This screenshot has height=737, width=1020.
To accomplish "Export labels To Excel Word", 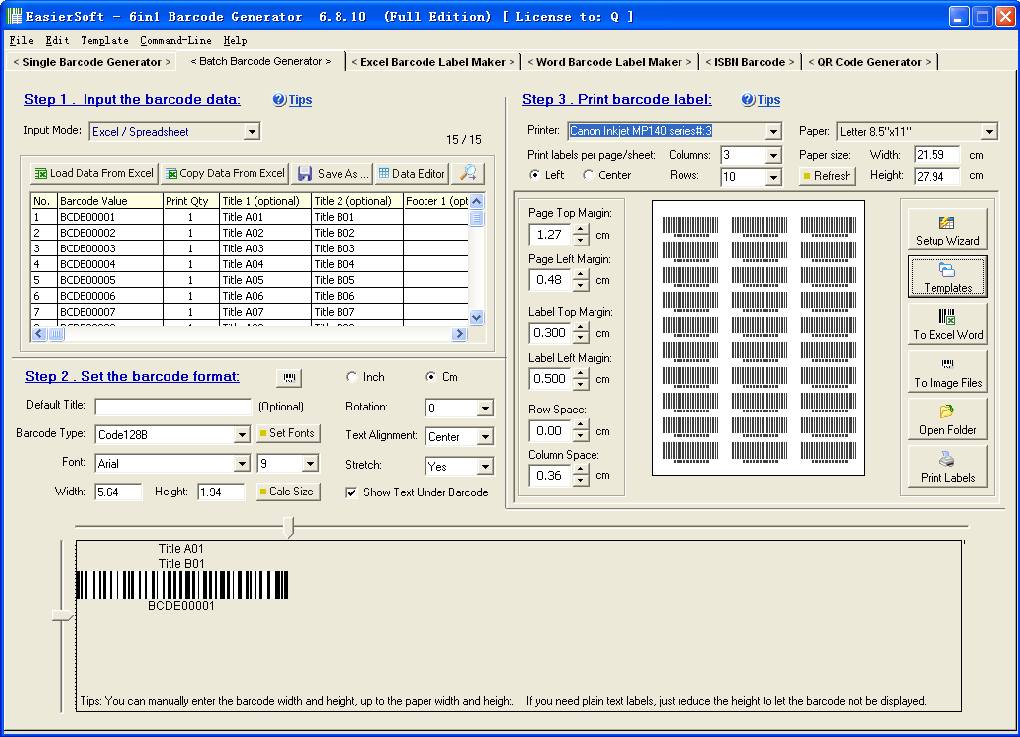I will (947, 324).
